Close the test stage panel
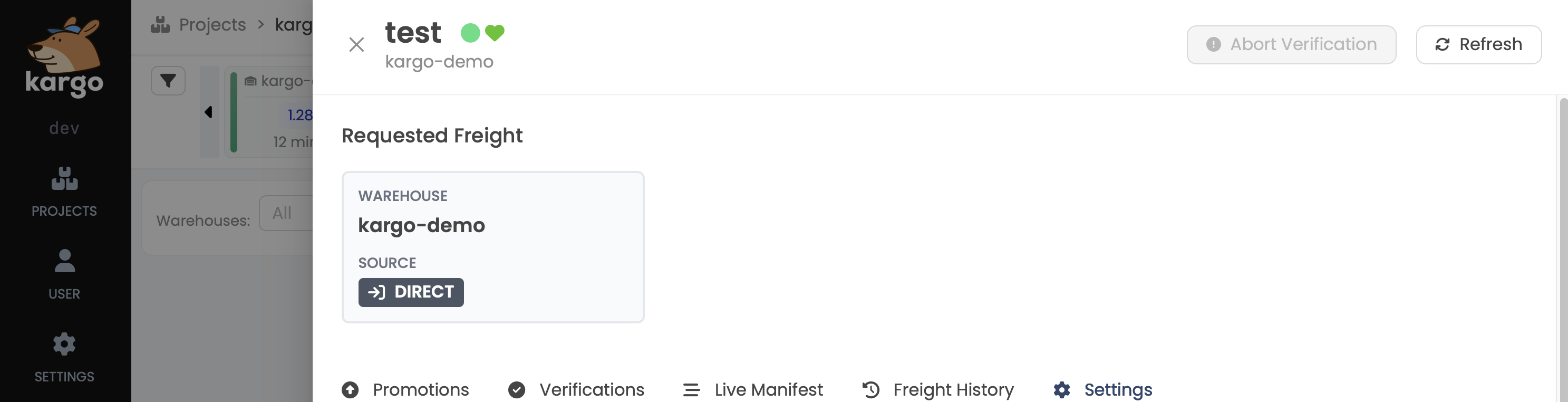 pyautogui.click(x=357, y=44)
